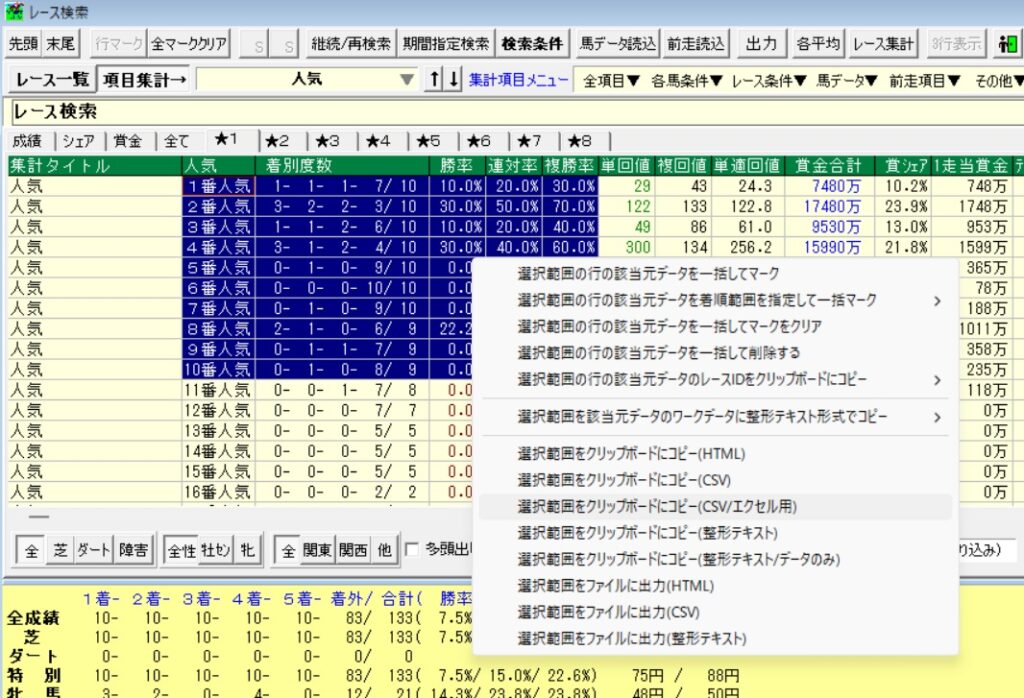Choose クリップボードにコピー(CSV) item

[715, 481]
